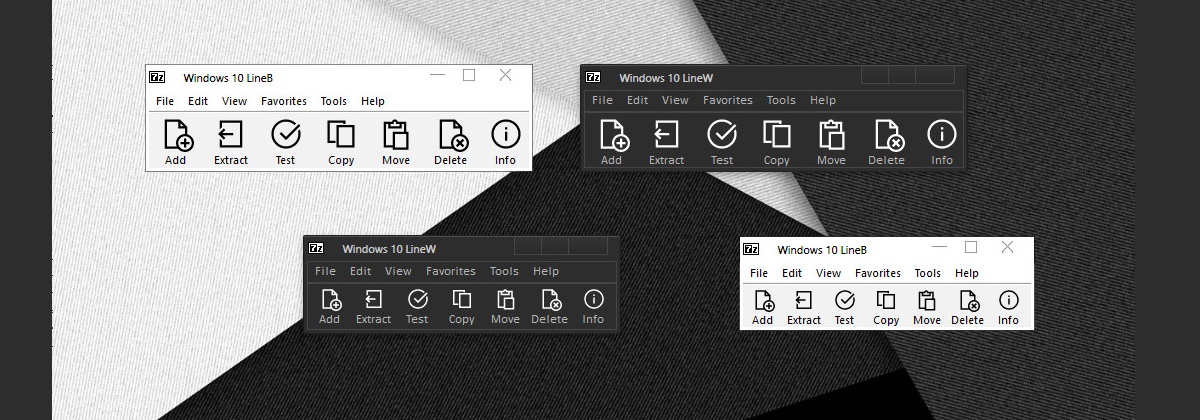The width and height of the screenshot is (1200, 420).
Task: Click Test icon in large light LineB window
Action: (x=286, y=134)
